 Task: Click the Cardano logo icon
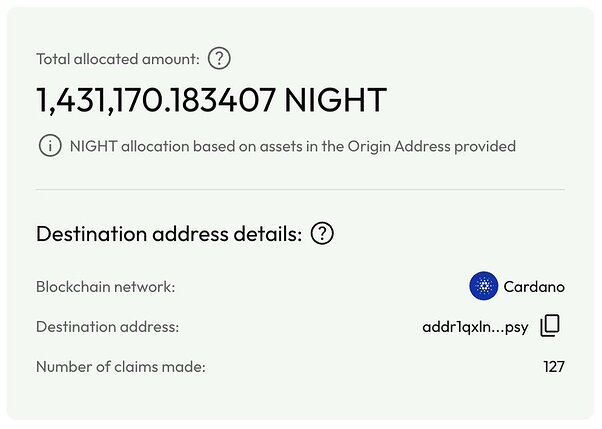(x=483, y=287)
